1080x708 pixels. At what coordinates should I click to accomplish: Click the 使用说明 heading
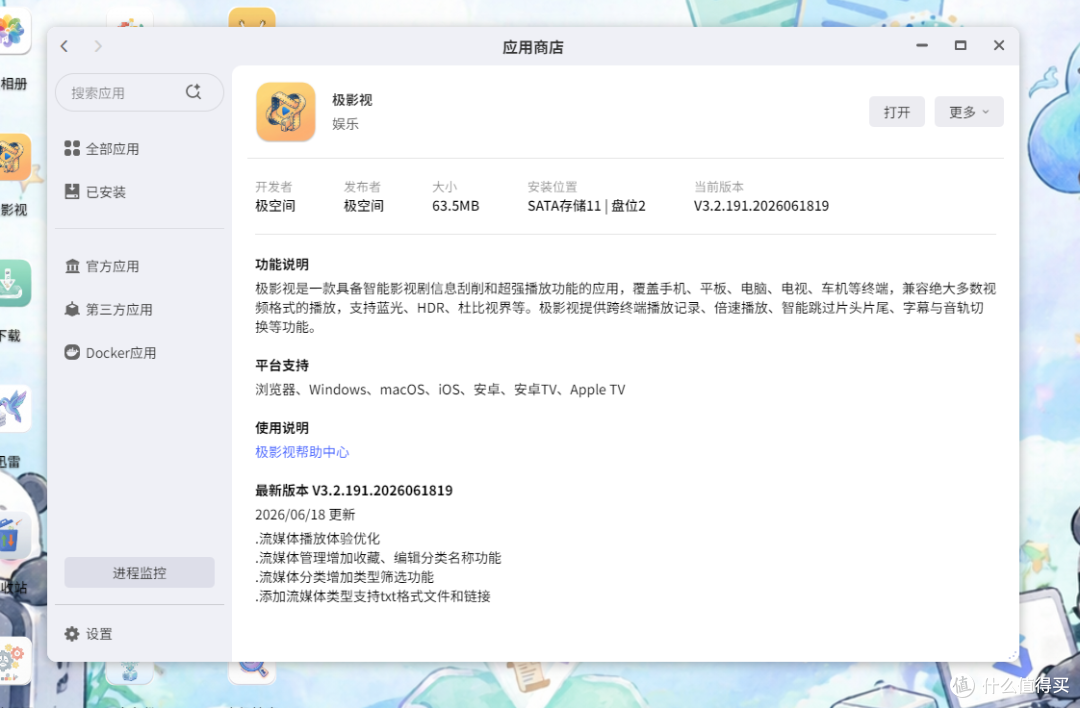click(x=282, y=428)
